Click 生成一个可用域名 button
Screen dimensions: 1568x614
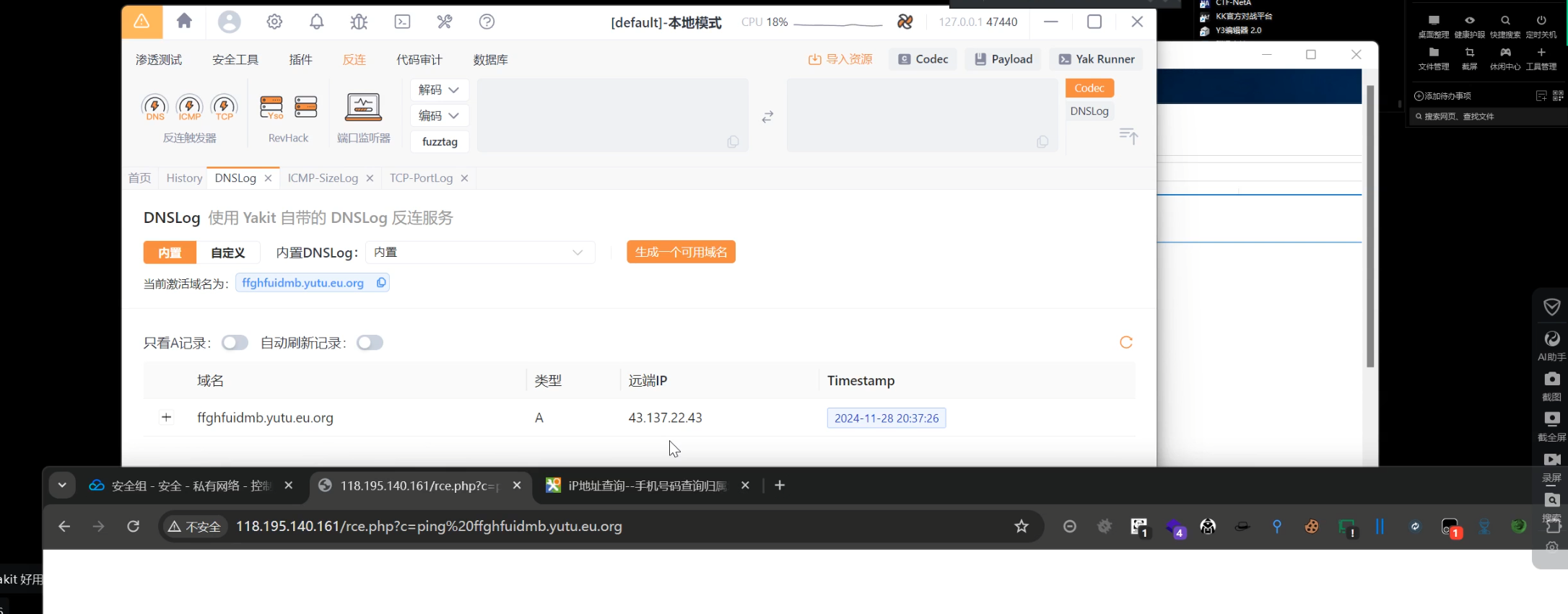(x=681, y=252)
